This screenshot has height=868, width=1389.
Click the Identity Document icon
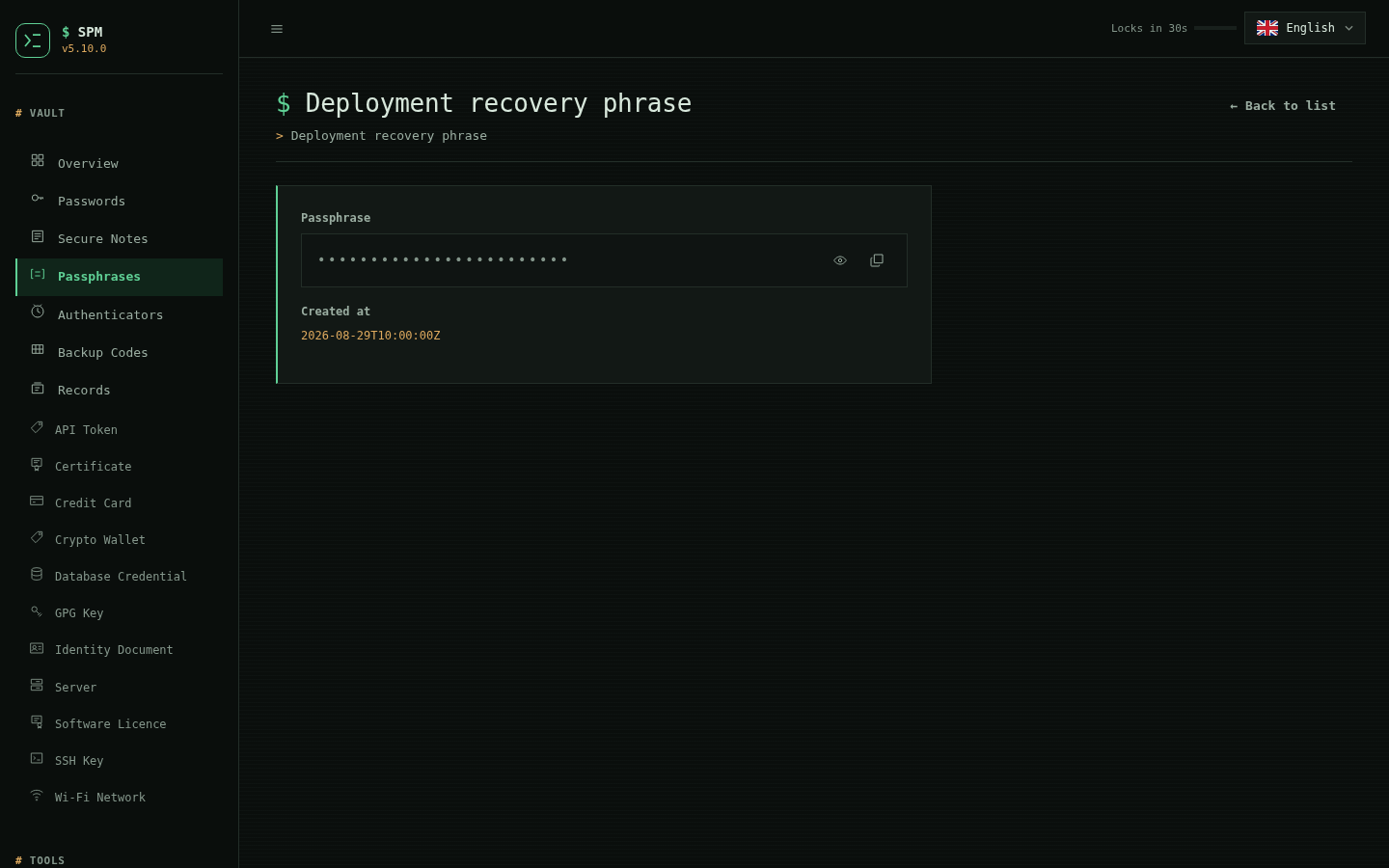[37, 648]
